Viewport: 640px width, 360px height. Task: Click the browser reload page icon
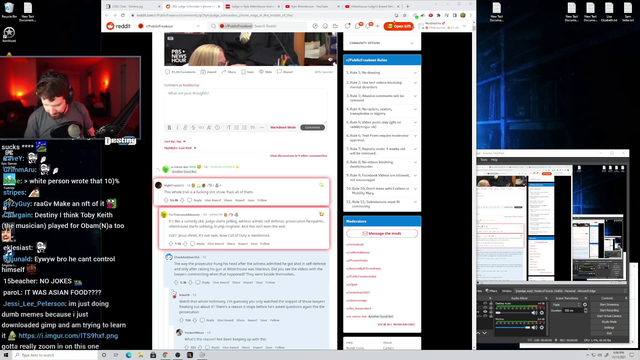point(122,15)
